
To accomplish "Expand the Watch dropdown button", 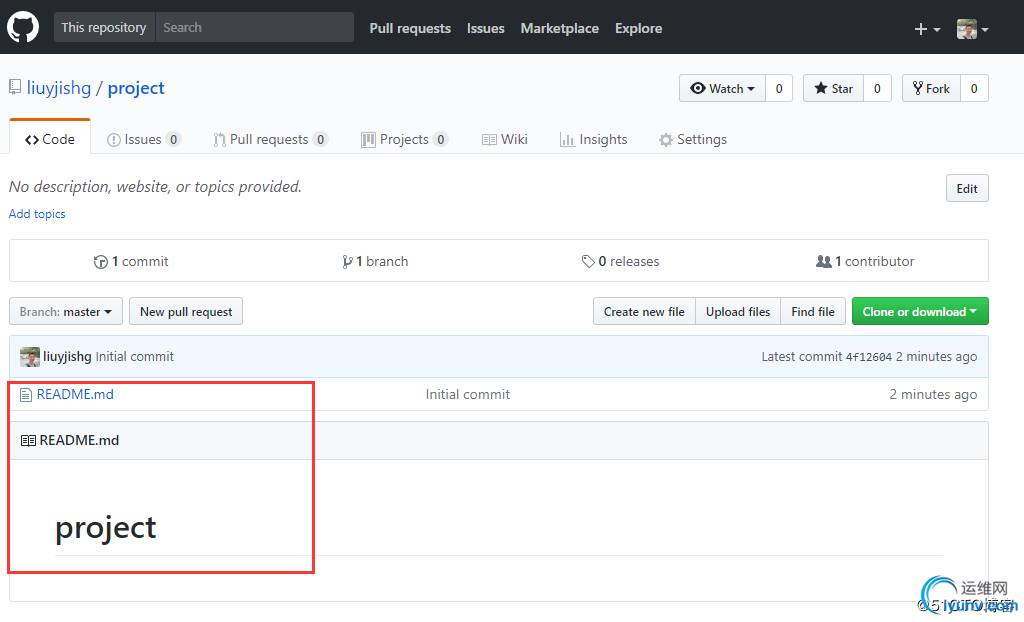I will tap(722, 88).
